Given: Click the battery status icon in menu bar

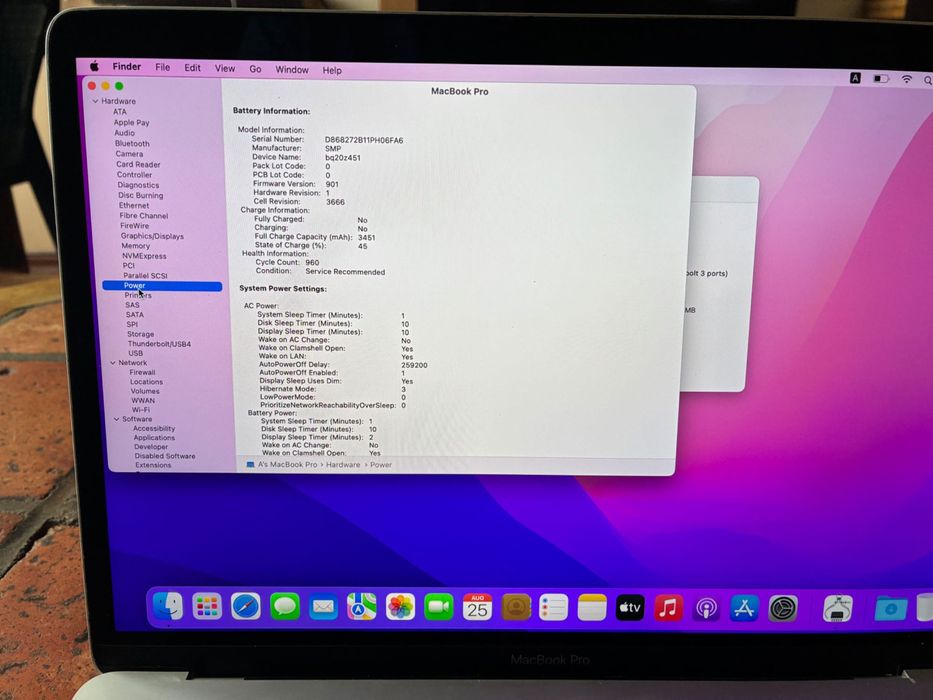Looking at the screenshot, I should [x=881, y=78].
